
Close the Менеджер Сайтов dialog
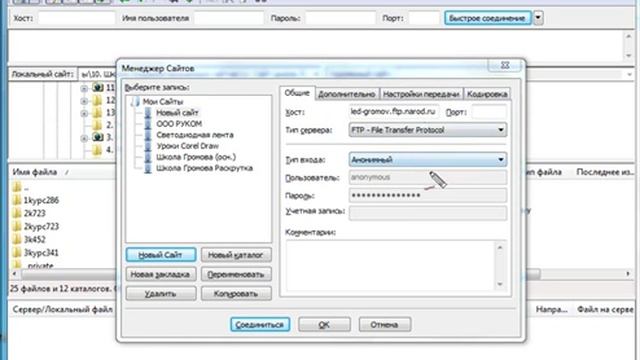505,65
